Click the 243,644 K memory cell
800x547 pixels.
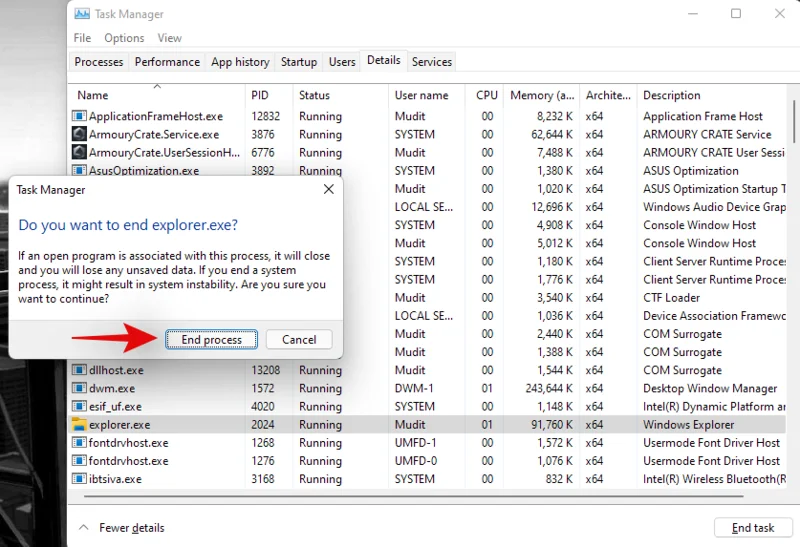click(x=549, y=388)
